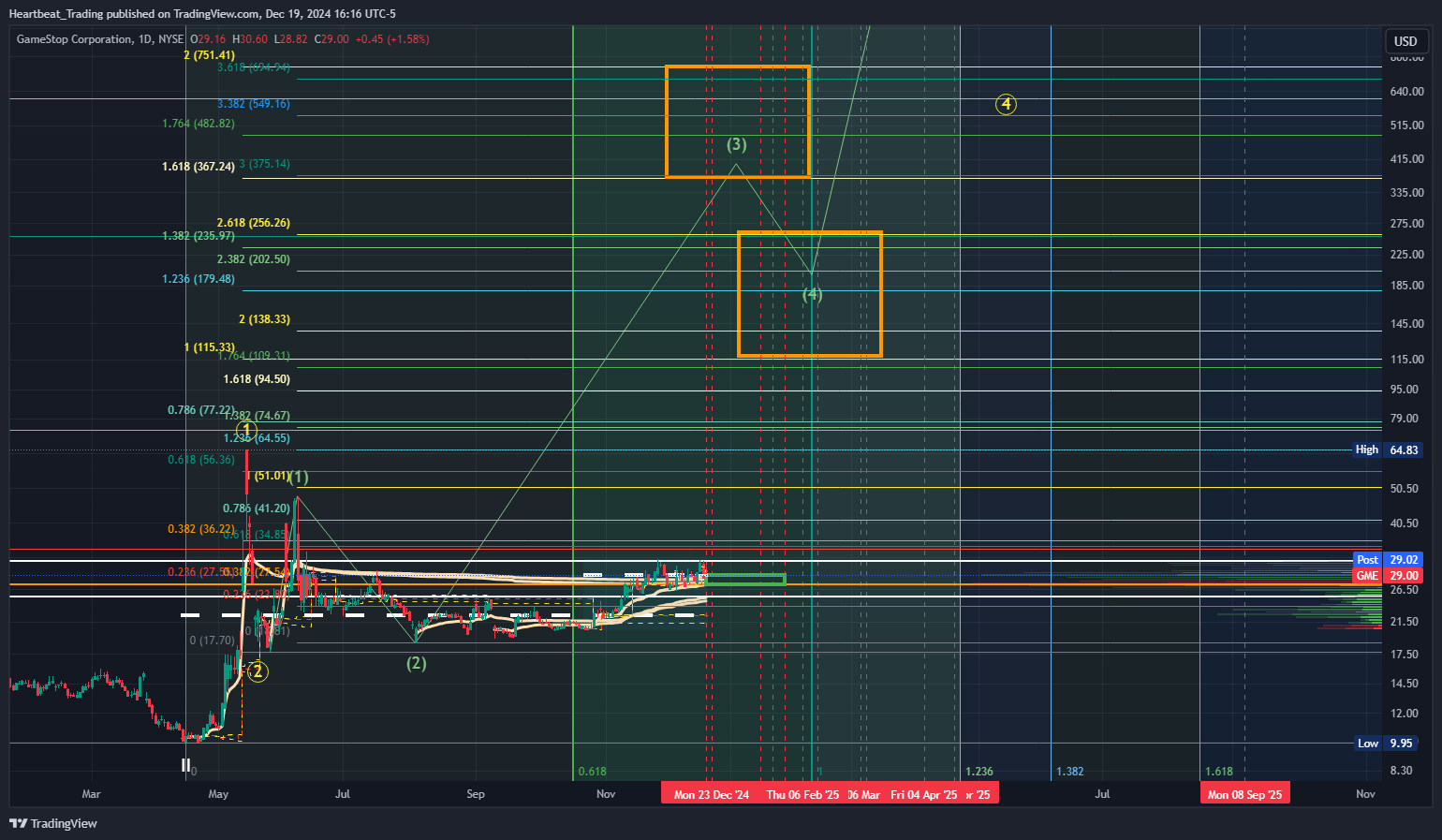Click the +0.45 (+1.58%) change value

point(392,39)
